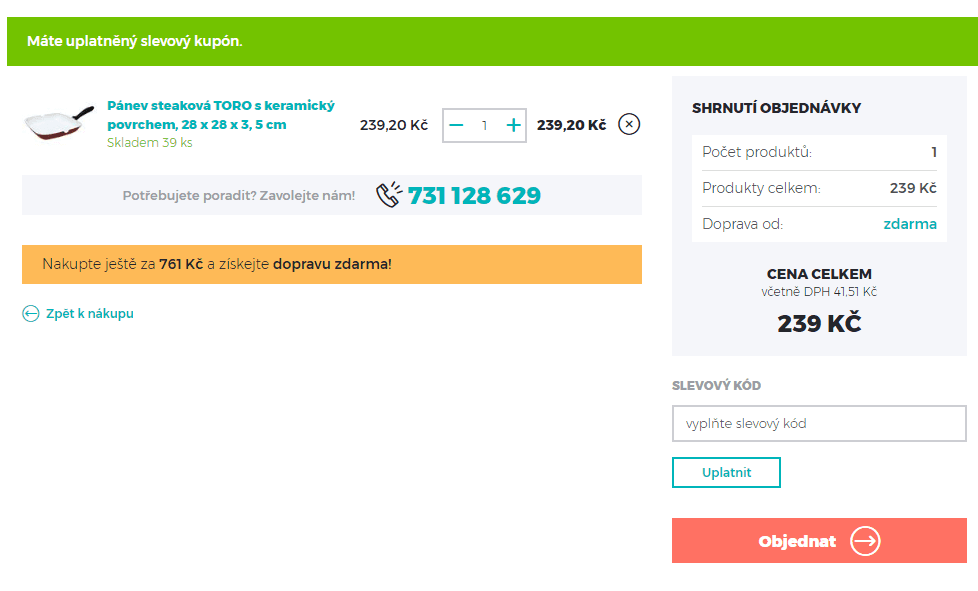Increase product quantity with plus icon

coord(513,125)
